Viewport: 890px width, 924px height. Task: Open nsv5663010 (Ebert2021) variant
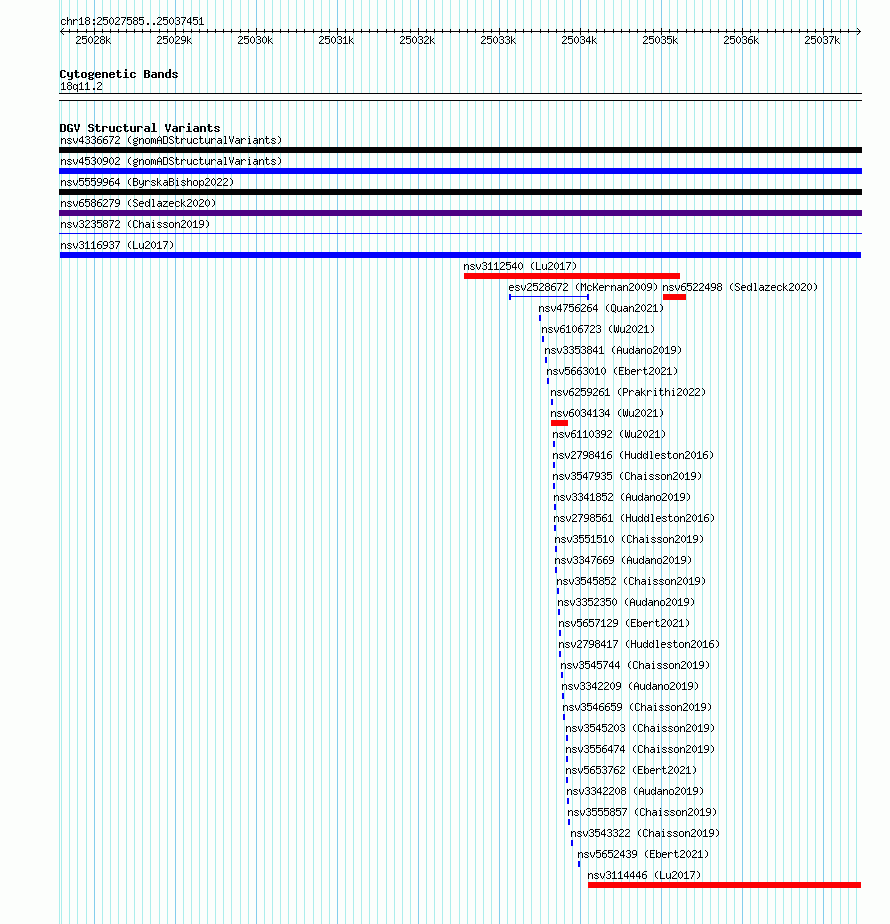[x=612, y=371]
